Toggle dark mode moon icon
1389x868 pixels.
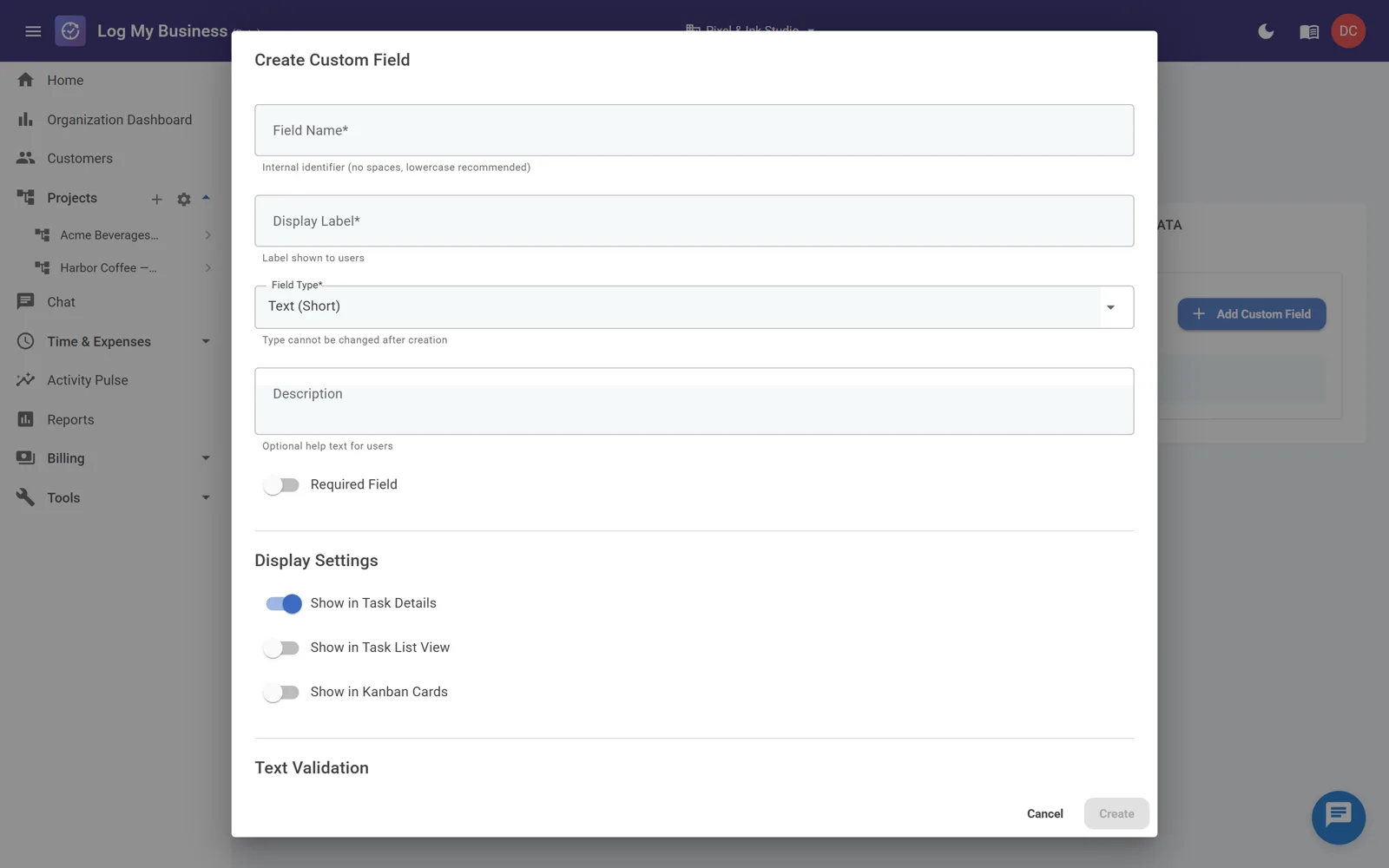1266,31
